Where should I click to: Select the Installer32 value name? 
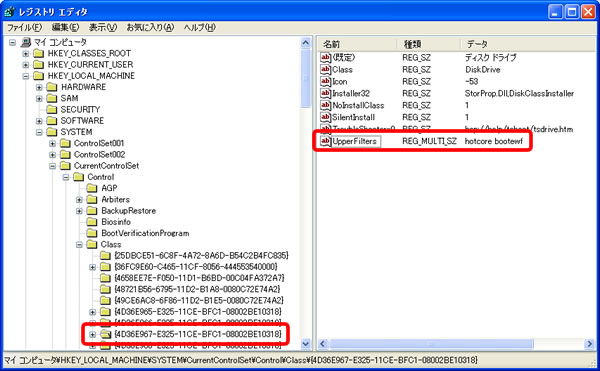(351, 93)
